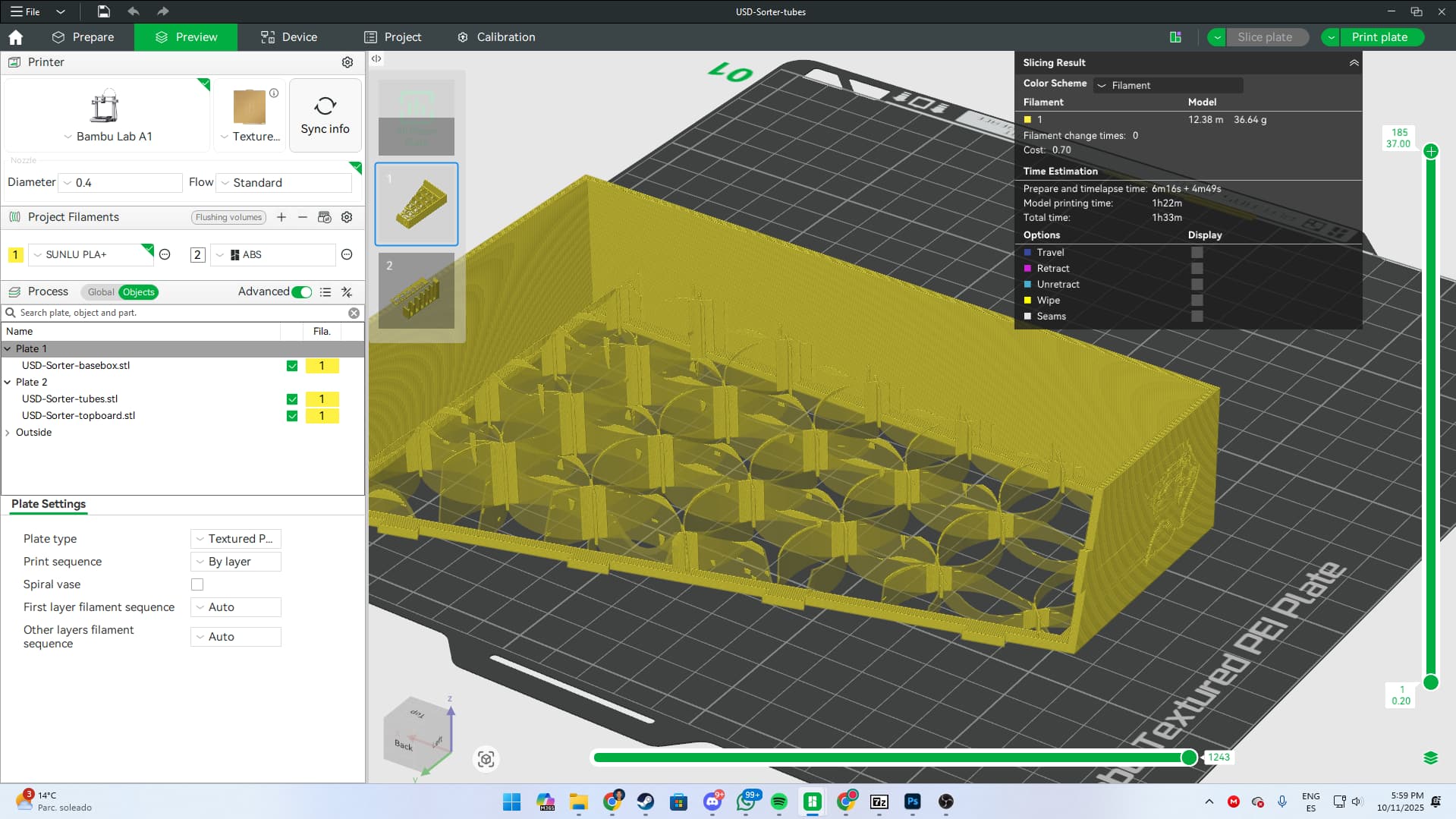Screen dimensions: 1456x819
Task: Open printer settings gear icon
Action: (x=347, y=62)
